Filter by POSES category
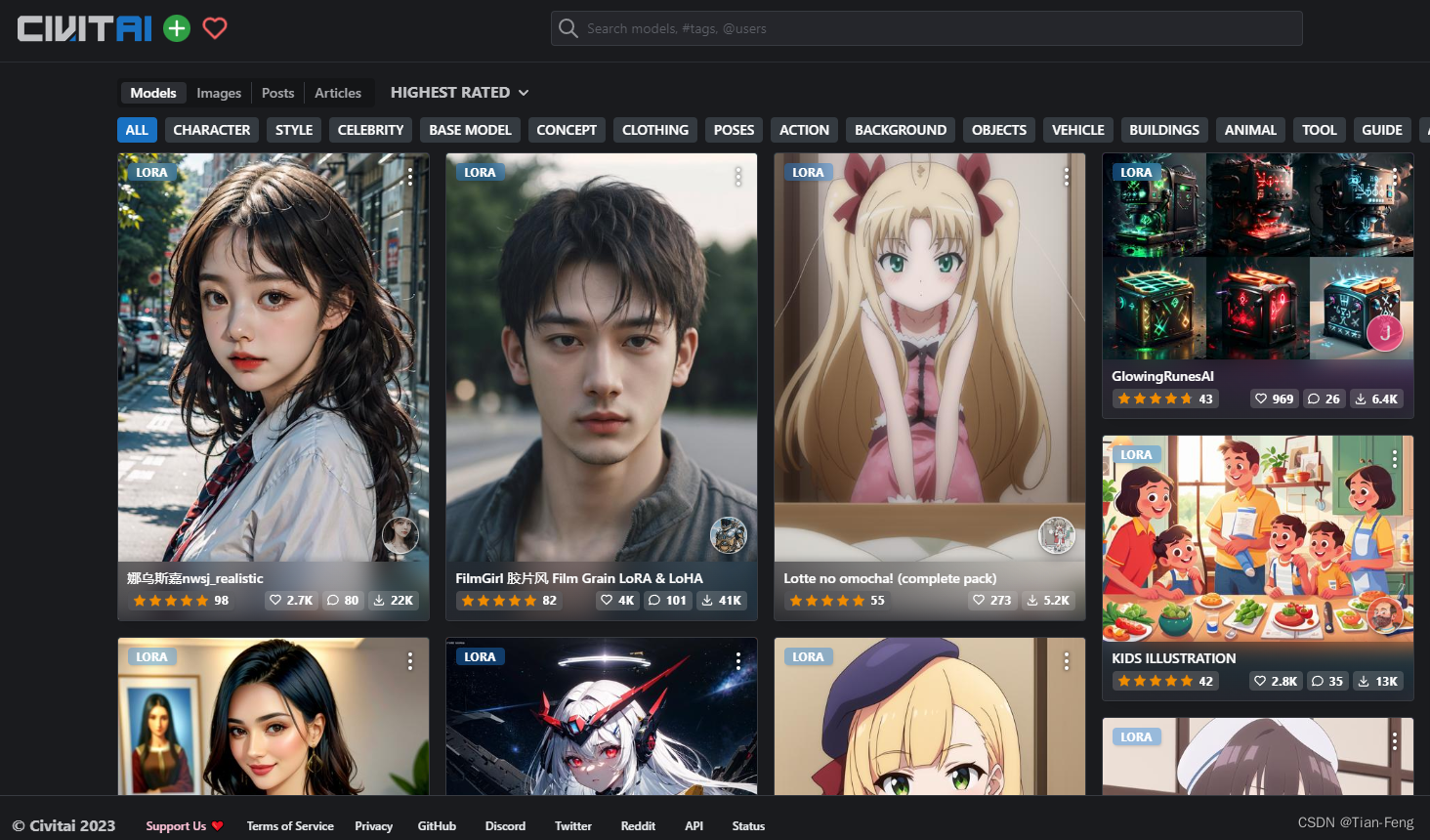Screen dimensions: 1430x840 pyautogui.click(x=734, y=130)
